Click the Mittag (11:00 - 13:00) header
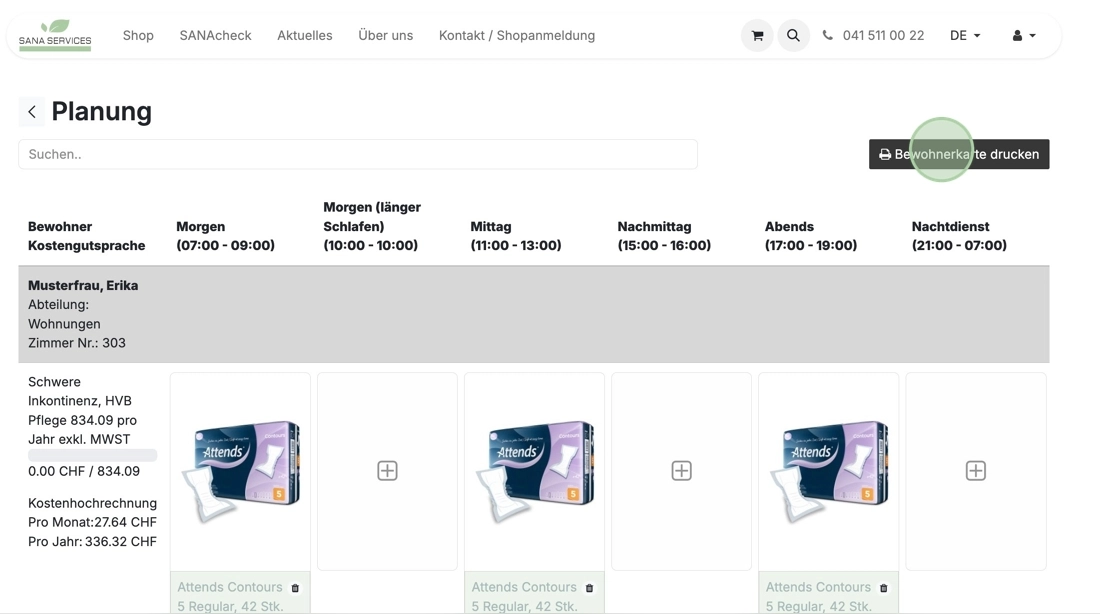The height and width of the screenshot is (614, 1100). [x=516, y=236]
